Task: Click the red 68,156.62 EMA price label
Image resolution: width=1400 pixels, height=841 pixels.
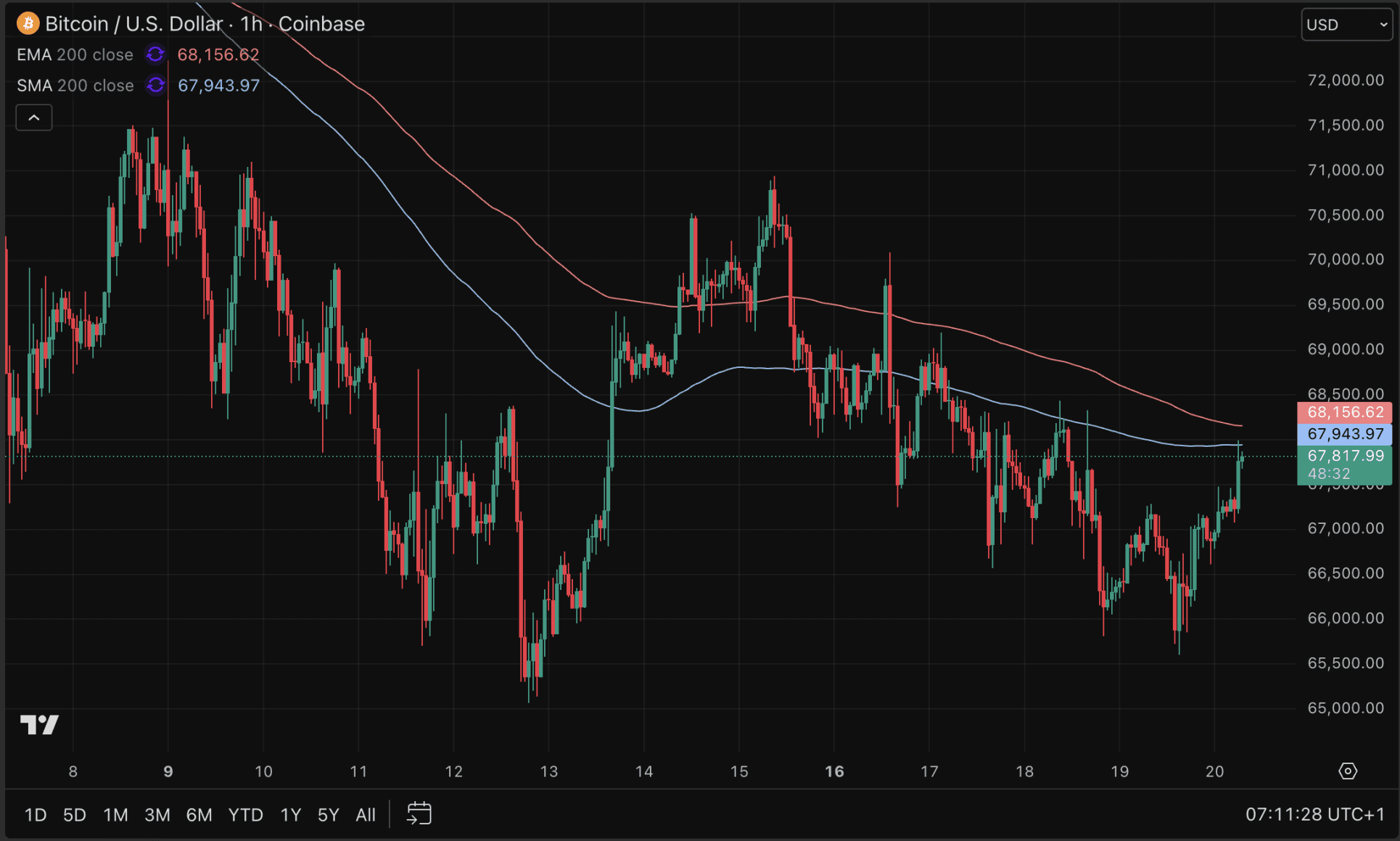Action: pos(1344,412)
